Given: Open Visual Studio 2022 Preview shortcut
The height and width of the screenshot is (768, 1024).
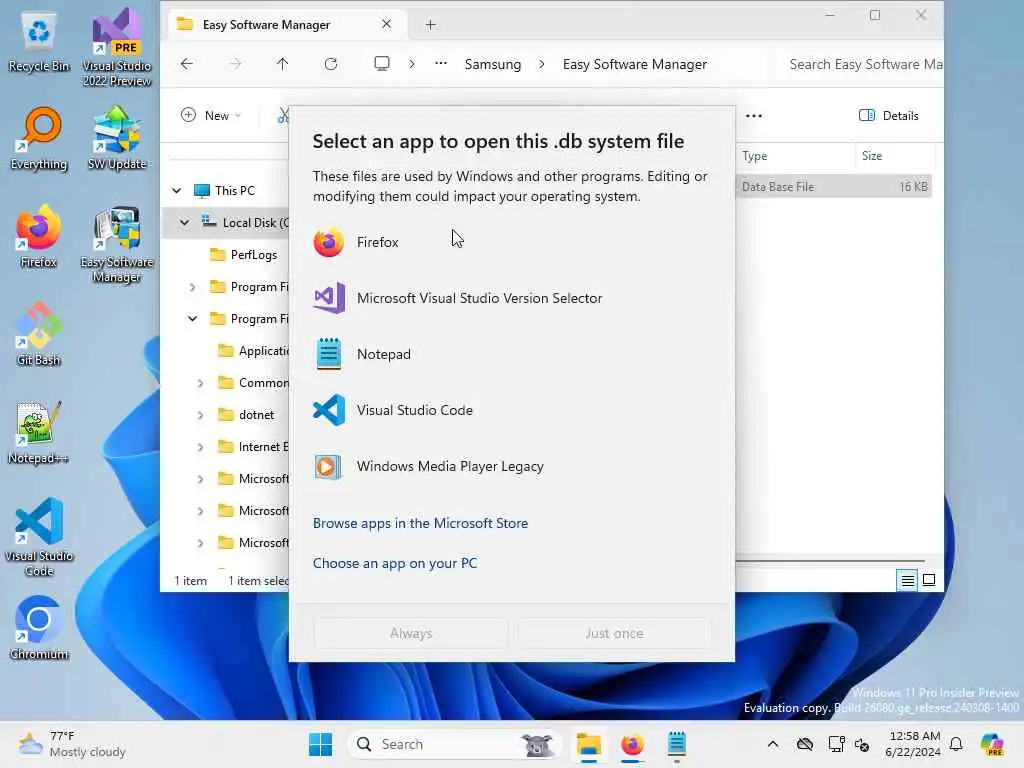Looking at the screenshot, I should [x=117, y=47].
